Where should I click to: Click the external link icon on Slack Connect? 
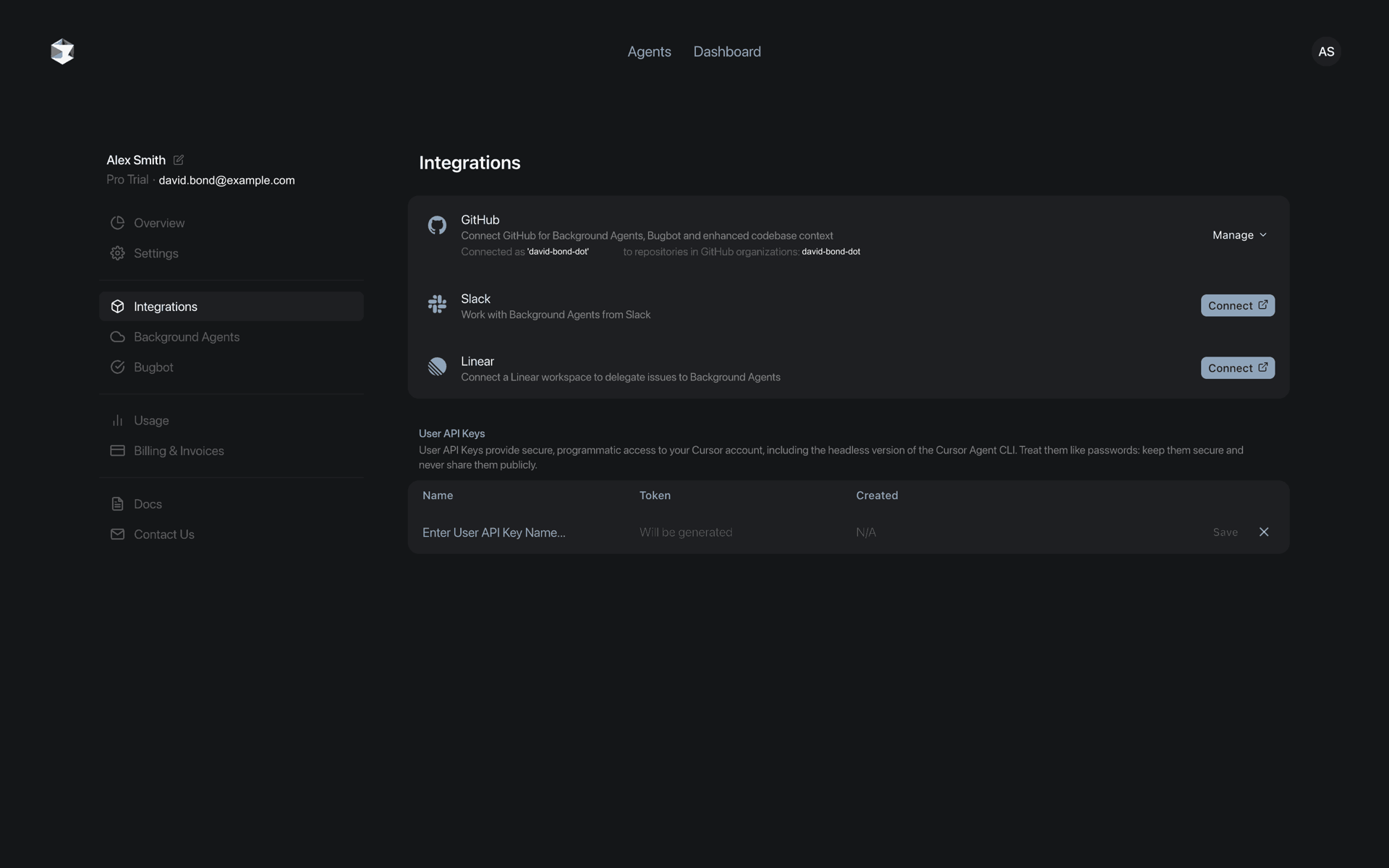[x=1262, y=305]
